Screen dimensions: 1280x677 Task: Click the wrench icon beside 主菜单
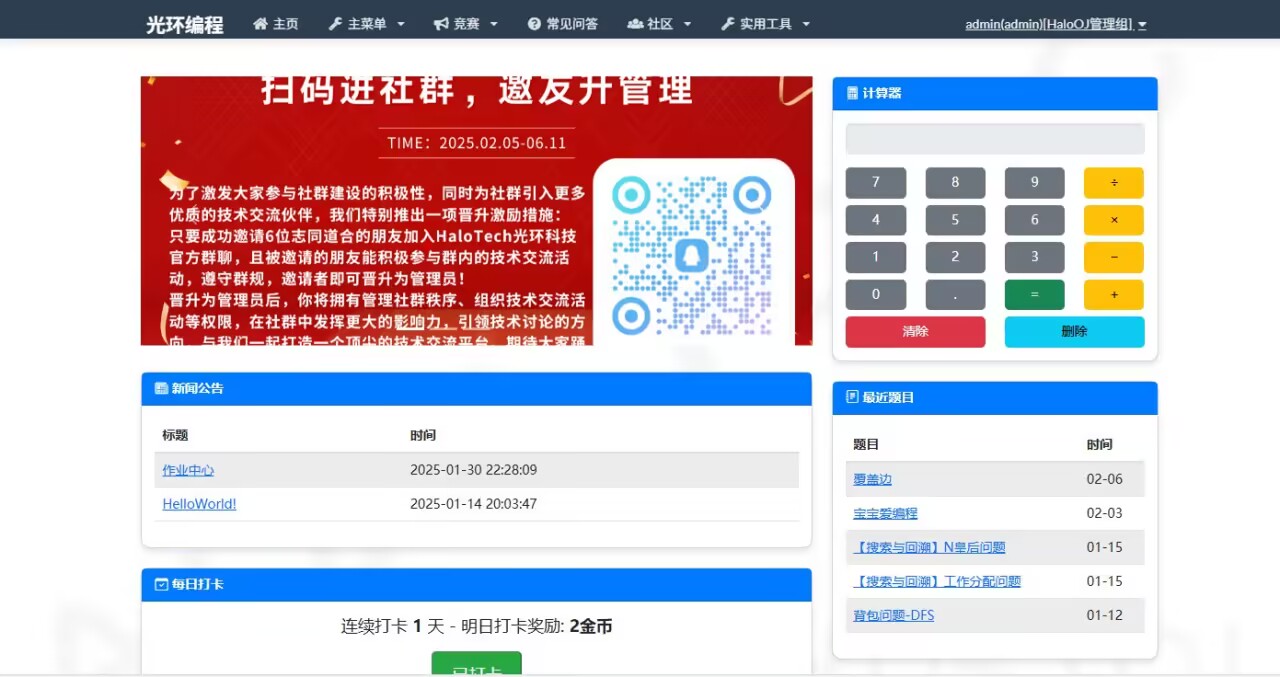pyautogui.click(x=335, y=24)
